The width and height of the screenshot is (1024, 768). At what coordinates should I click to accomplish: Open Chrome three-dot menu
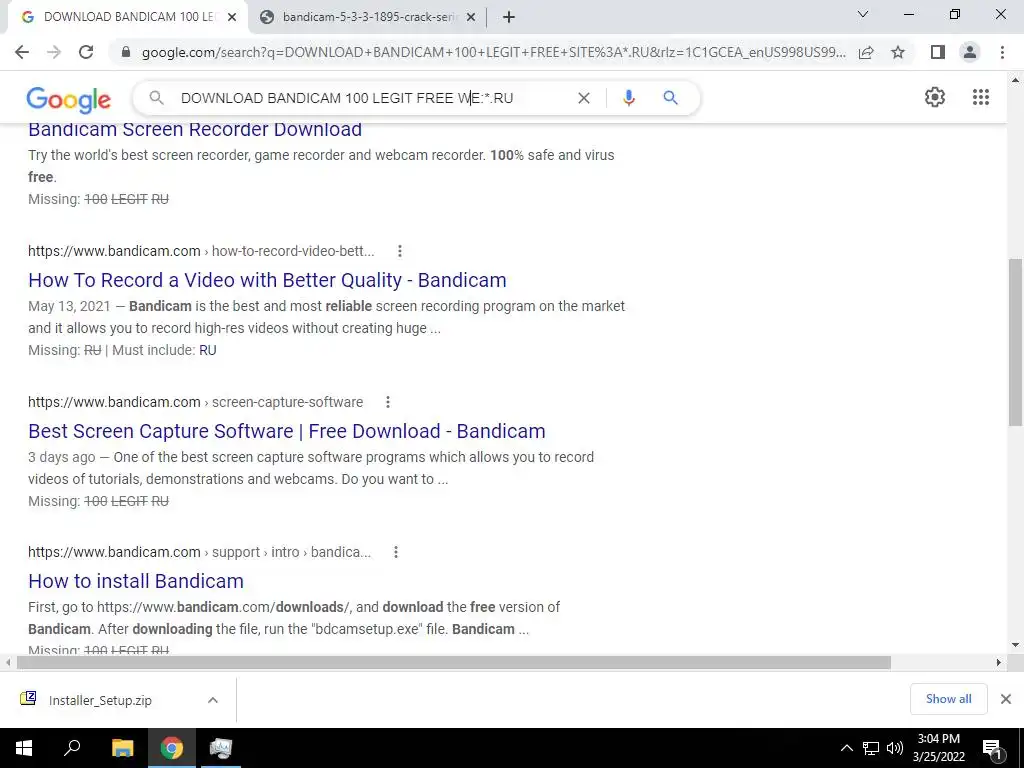point(1002,52)
